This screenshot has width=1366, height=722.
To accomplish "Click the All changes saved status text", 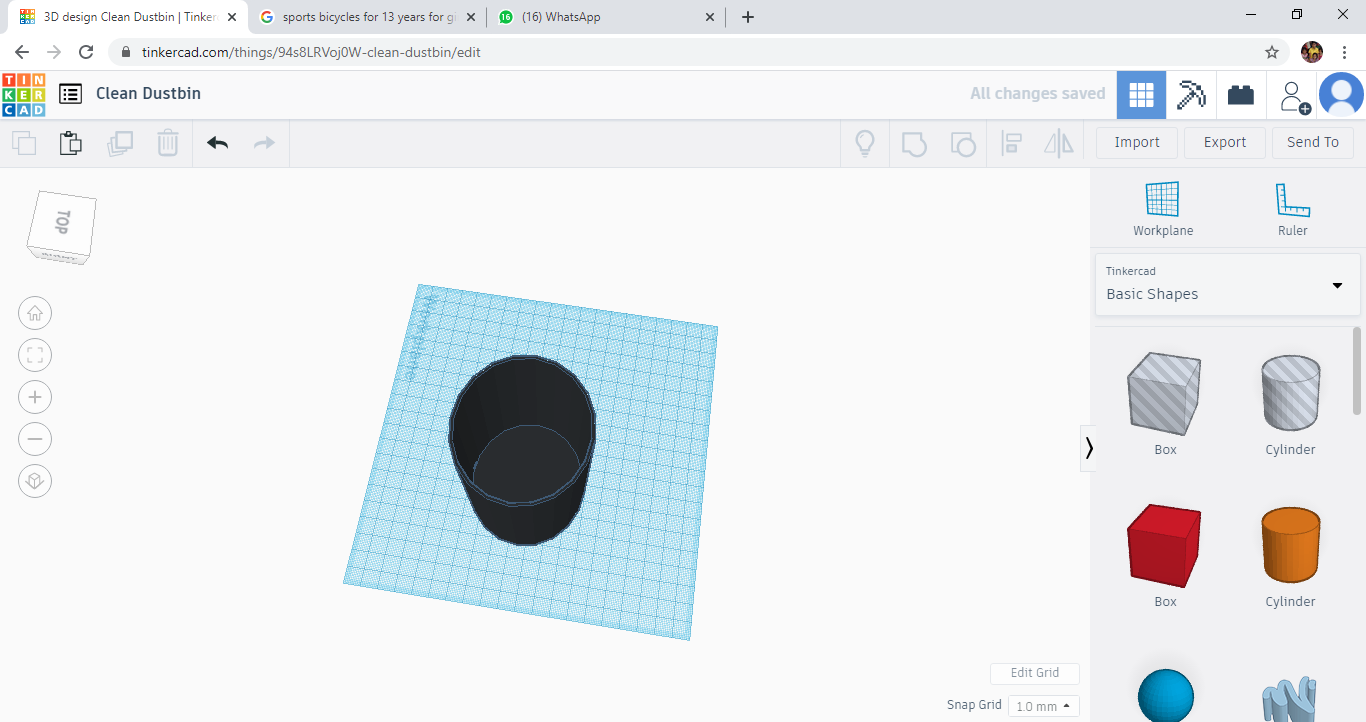I will pyautogui.click(x=1038, y=93).
